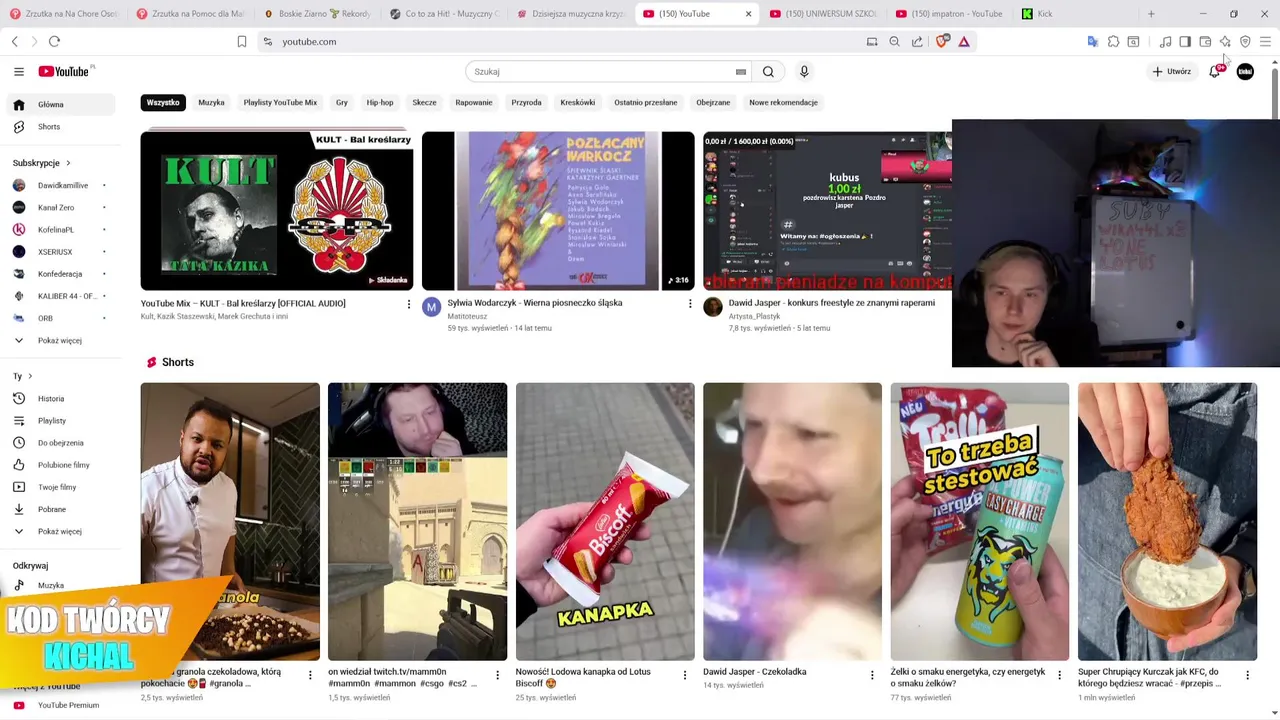Open options for the Żelki o smaku energetyka short
The width and height of the screenshot is (1280, 720).
[1059, 676]
